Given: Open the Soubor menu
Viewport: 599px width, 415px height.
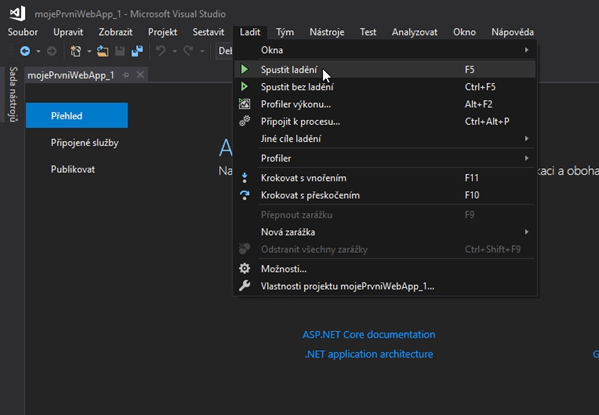Looking at the screenshot, I should 23,32.
